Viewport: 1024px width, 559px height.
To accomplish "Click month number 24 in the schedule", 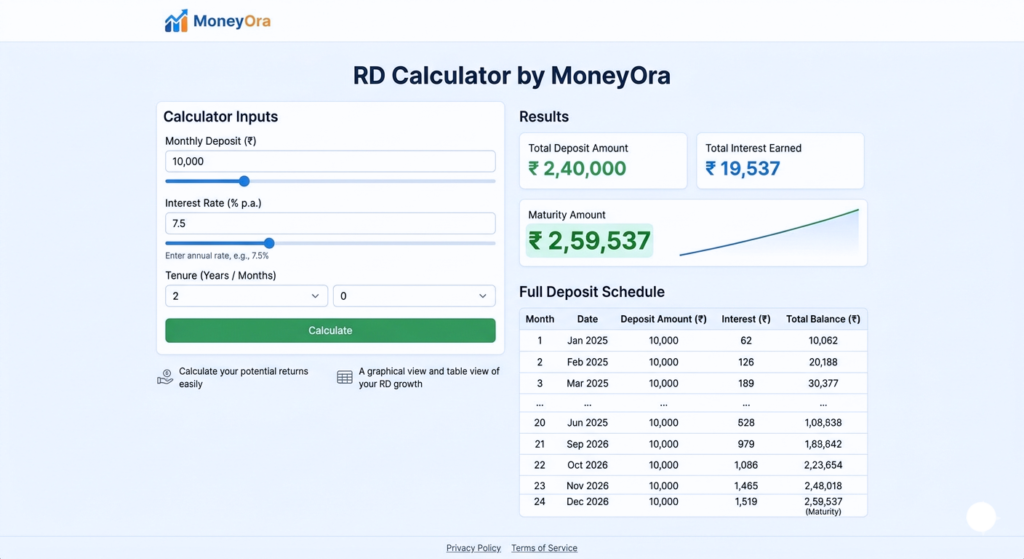I will coord(539,502).
